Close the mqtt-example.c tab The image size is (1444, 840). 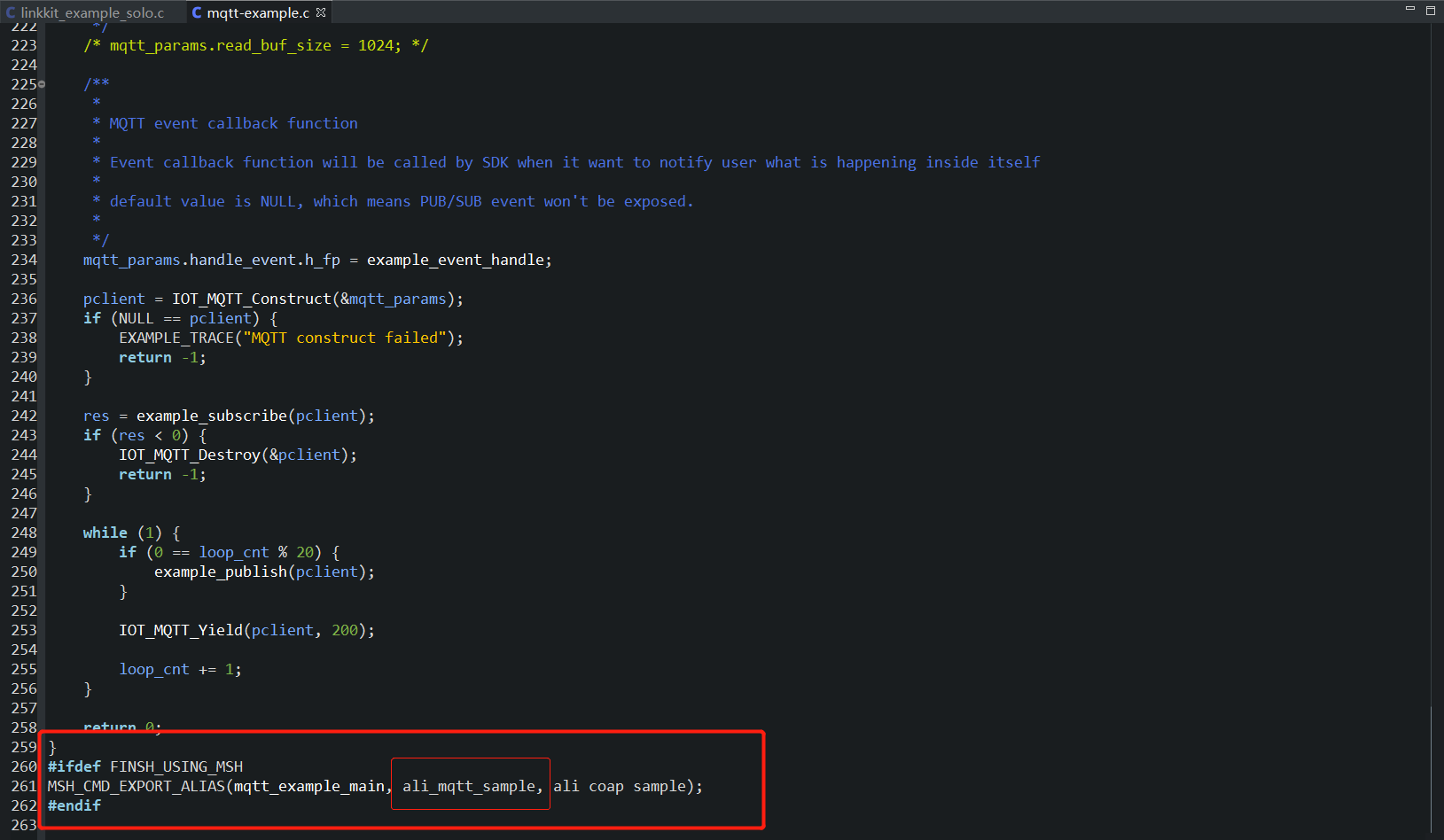point(320,12)
